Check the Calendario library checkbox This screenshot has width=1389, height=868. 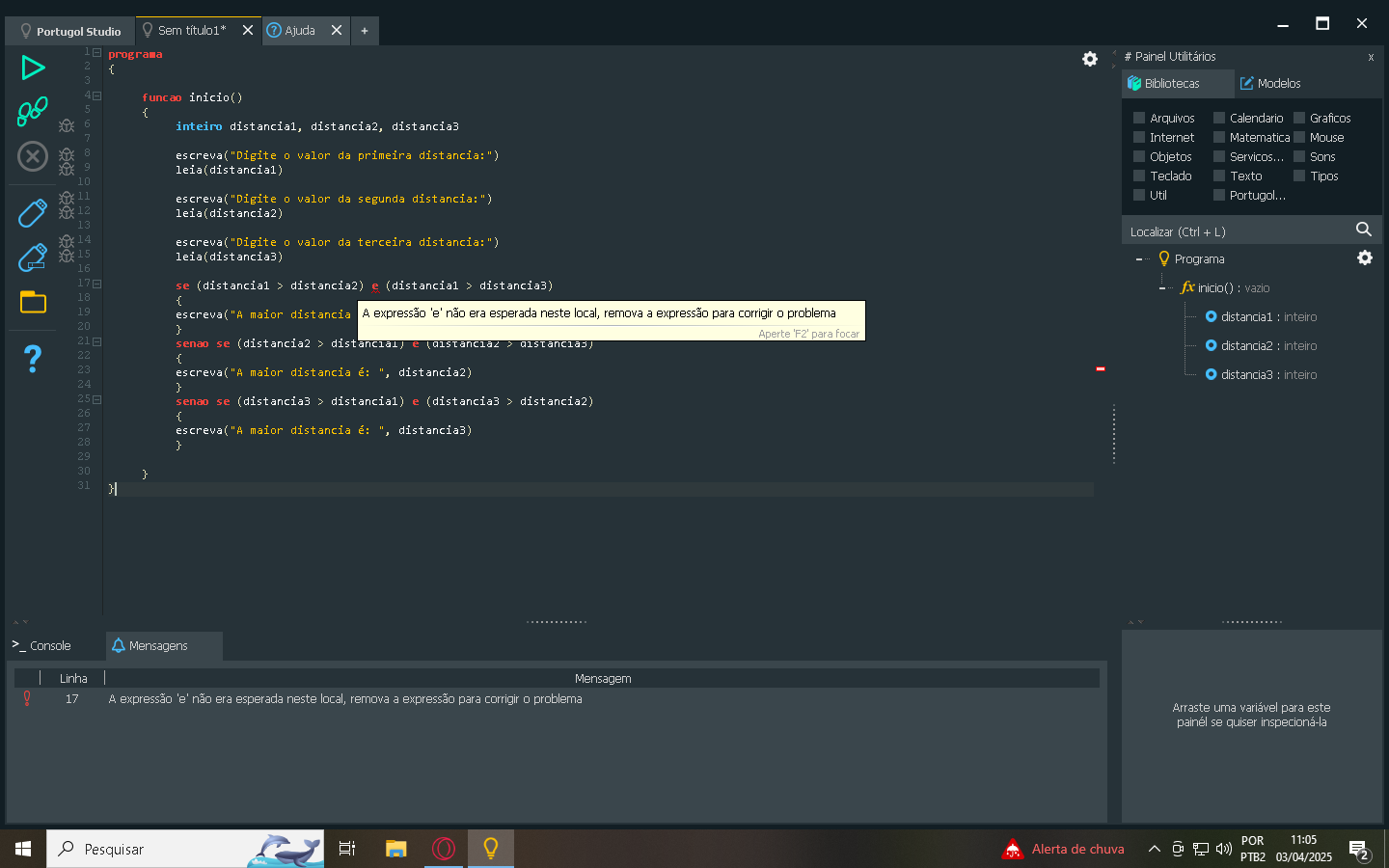point(1219,118)
